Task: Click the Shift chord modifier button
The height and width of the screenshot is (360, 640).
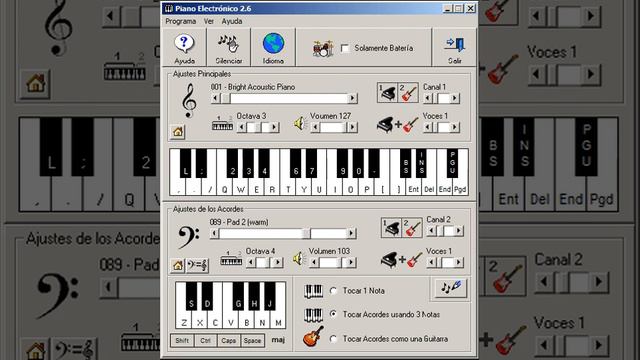Action: 182,340
